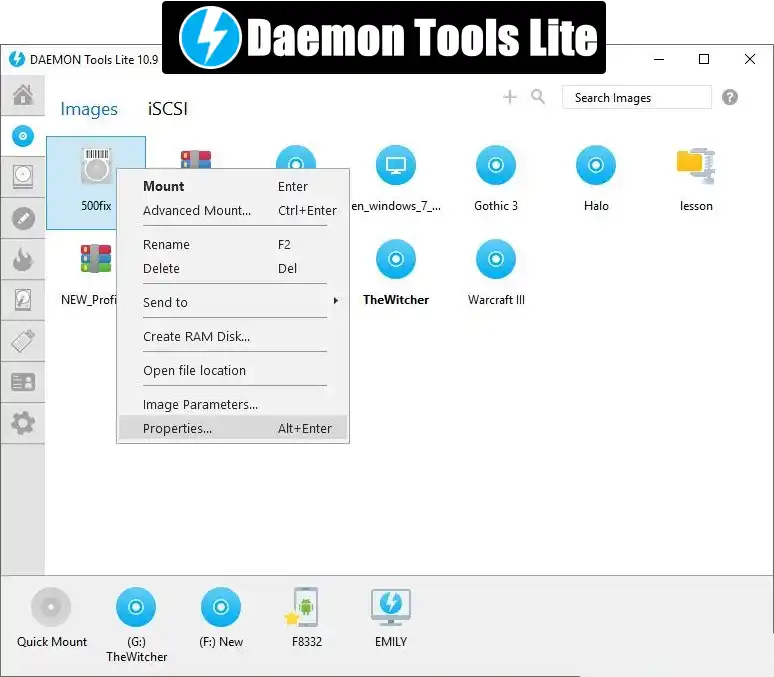
Task: Click the plus icon to add image
Action: pyautogui.click(x=509, y=97)
